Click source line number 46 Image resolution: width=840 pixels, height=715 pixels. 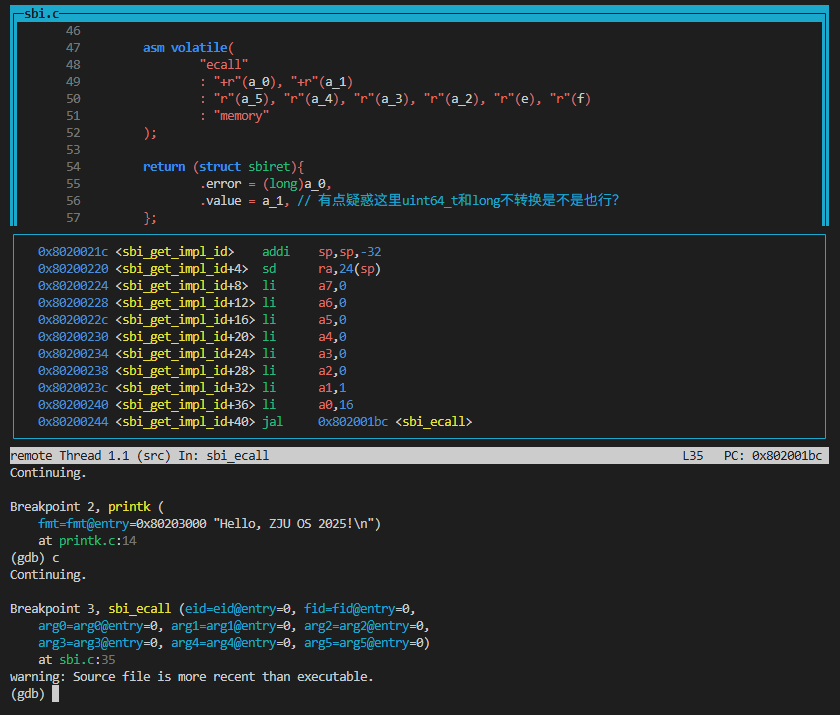coord(73,31)
